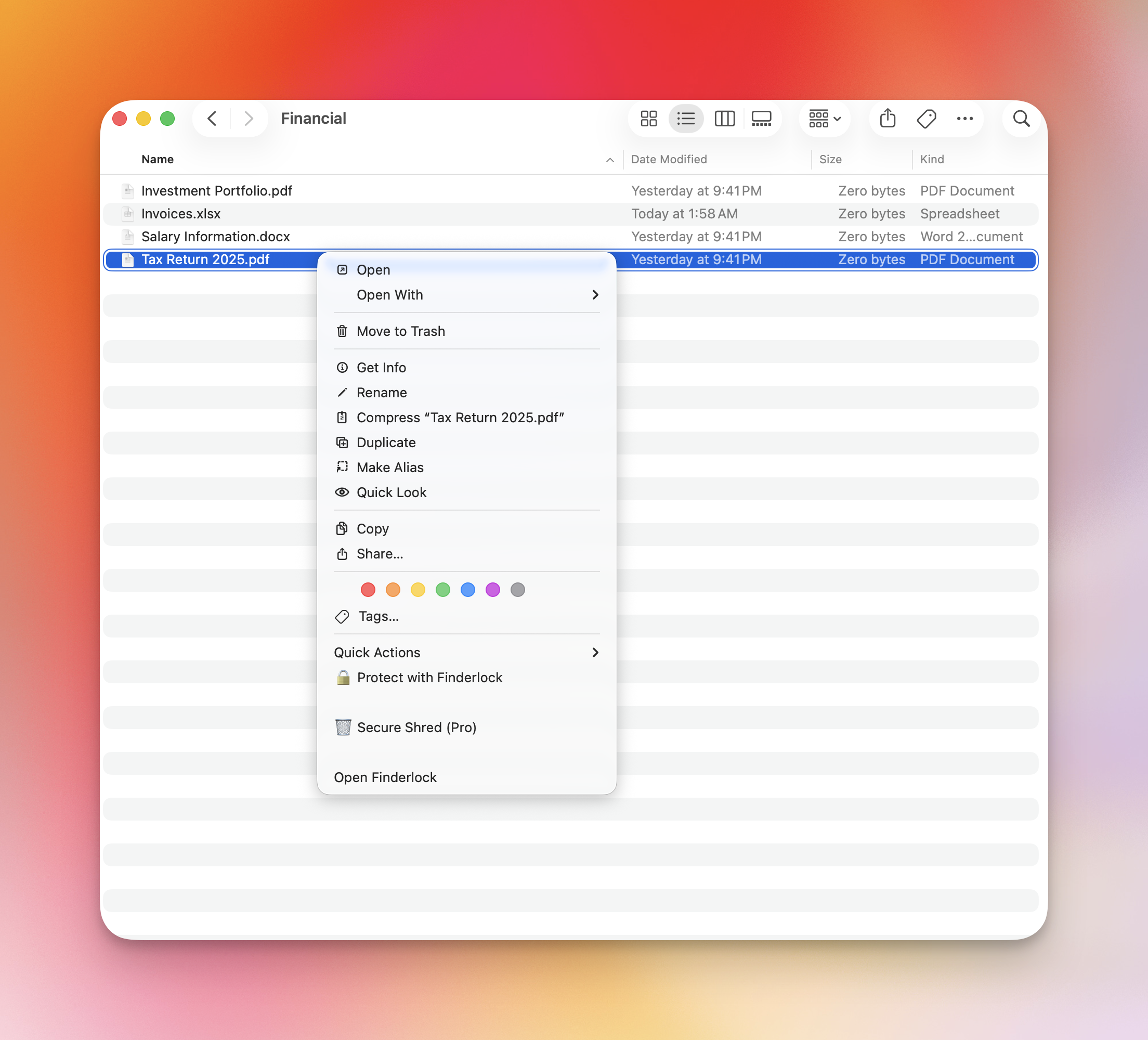The image size is (1148, 1040).
Task: Switch to list view
Action: (686, 119)
